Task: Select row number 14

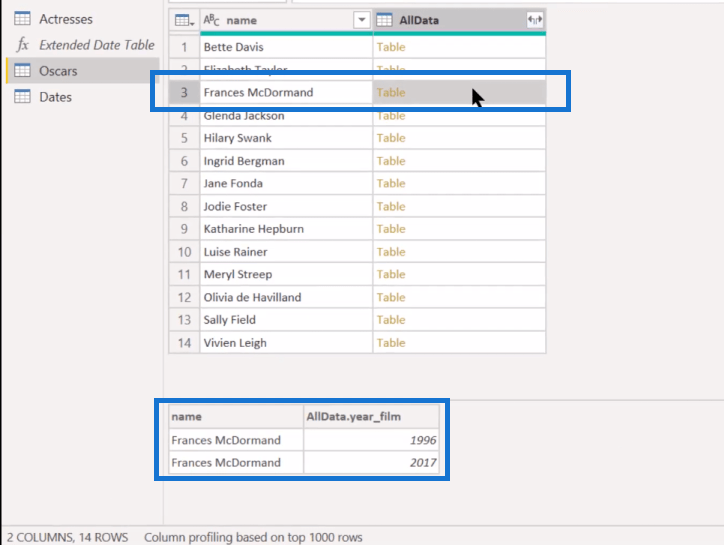Action: [x=184, y=343]
